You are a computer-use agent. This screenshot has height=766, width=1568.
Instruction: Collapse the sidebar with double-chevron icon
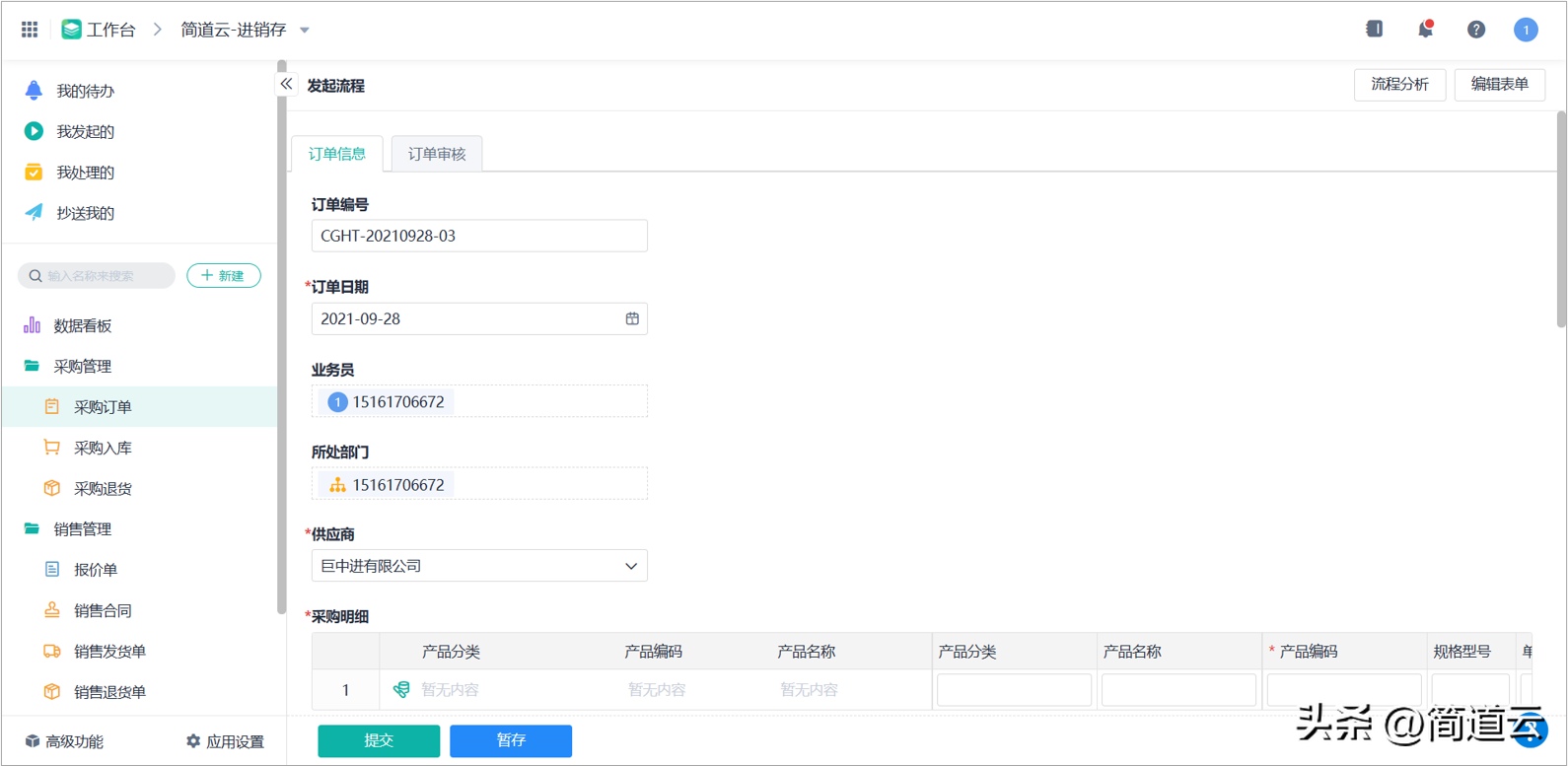click(x=286, y=84)
